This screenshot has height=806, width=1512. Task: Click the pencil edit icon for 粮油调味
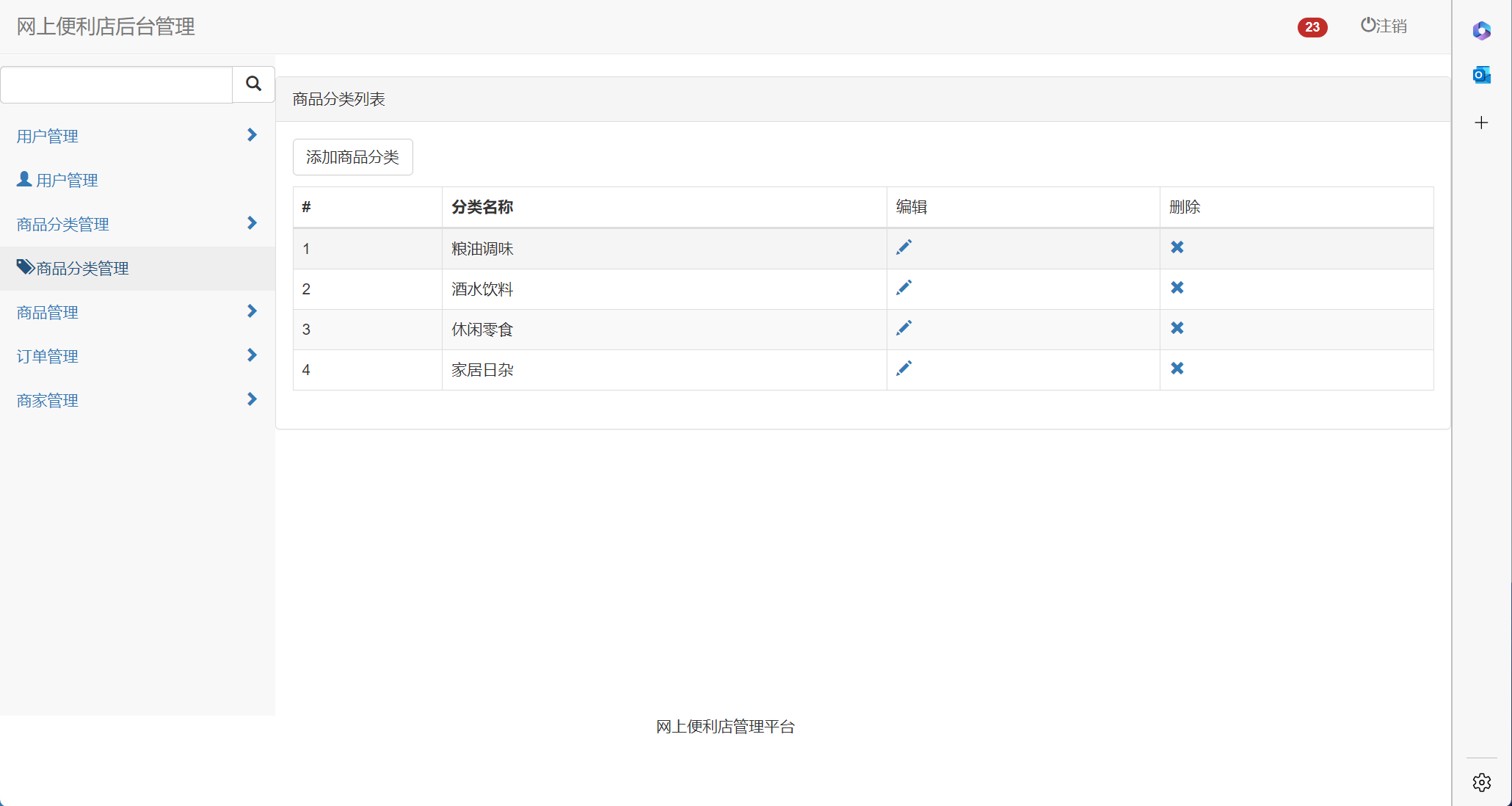[x=904, y=247]
